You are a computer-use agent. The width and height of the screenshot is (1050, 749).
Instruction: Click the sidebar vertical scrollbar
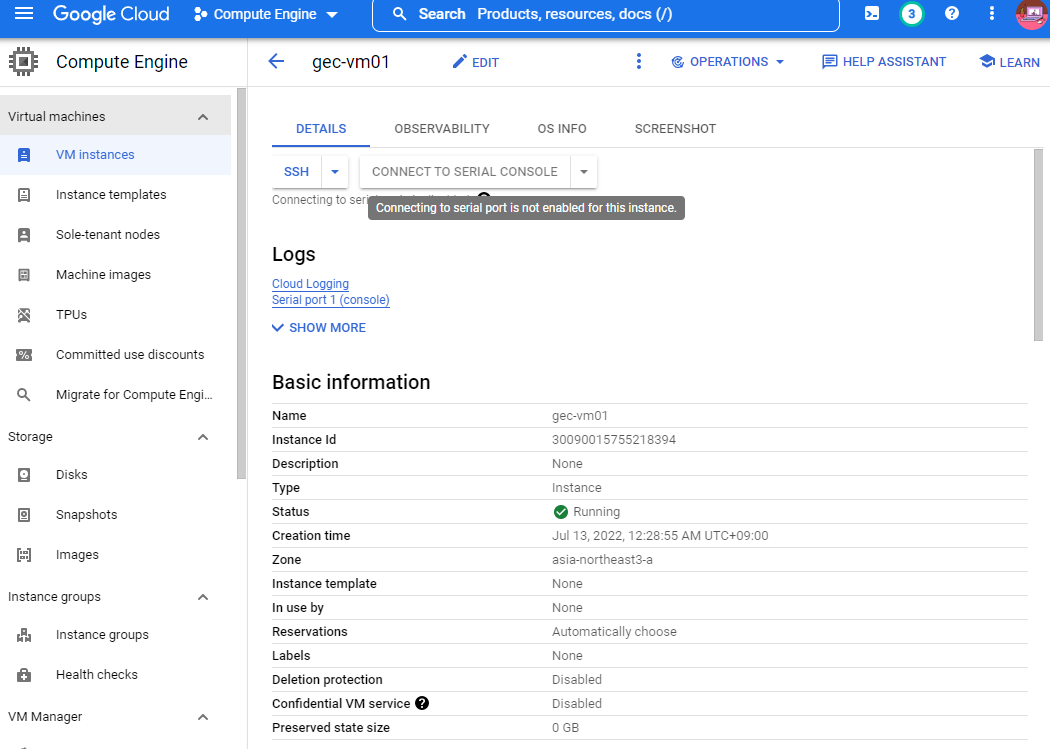241,283
